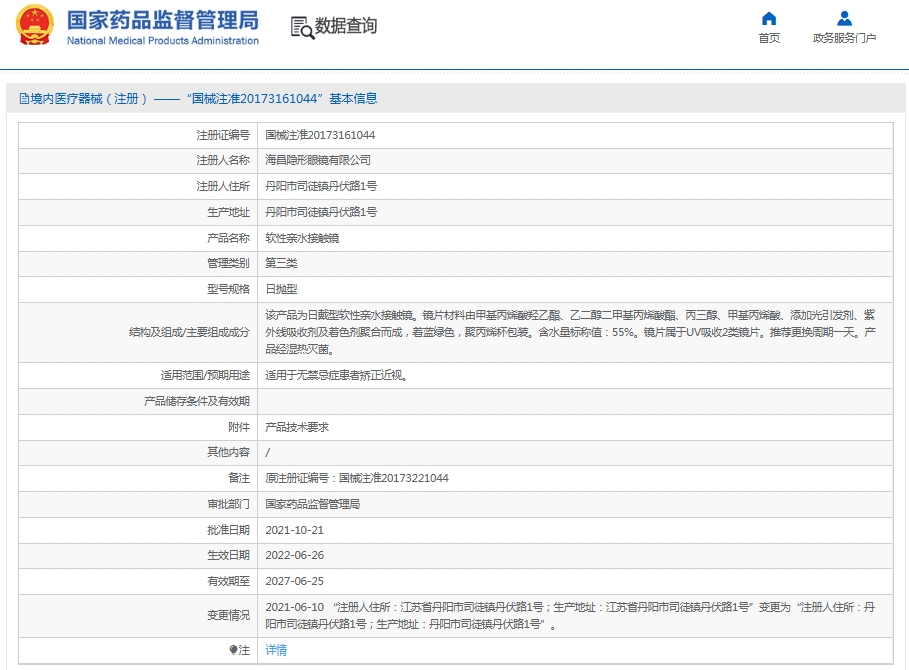This screenshot has height=670, width=909.
Task: Go to 首页 via the house icon
Action: pyautogui.click(x=769, y=19)
